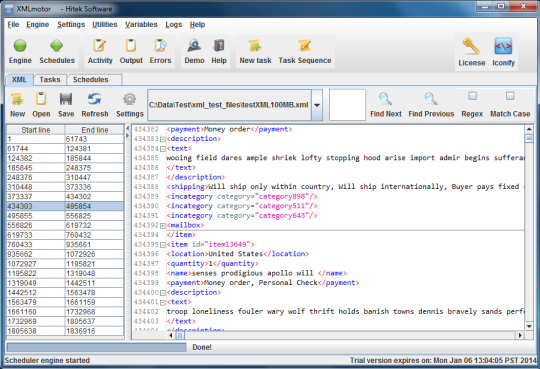The width and height of the screenshot is (540, 369).
Task: Open the XML file path dropdown
Action: pyautogui.click(x=317, y=105)
